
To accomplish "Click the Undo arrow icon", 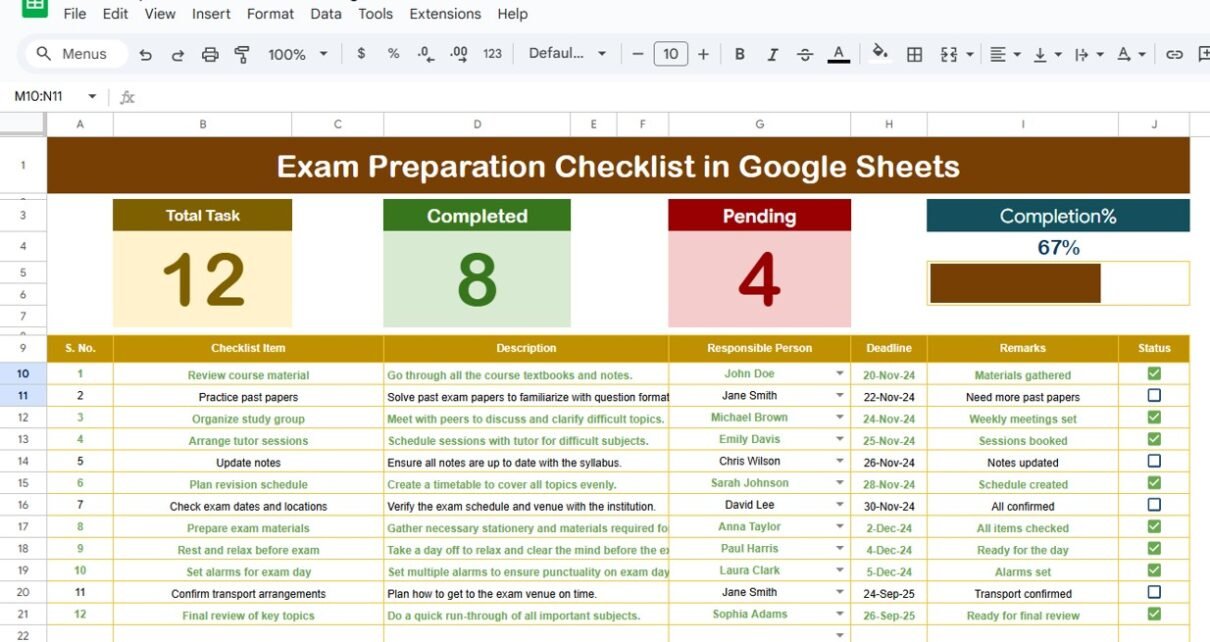I will point(146,54).
